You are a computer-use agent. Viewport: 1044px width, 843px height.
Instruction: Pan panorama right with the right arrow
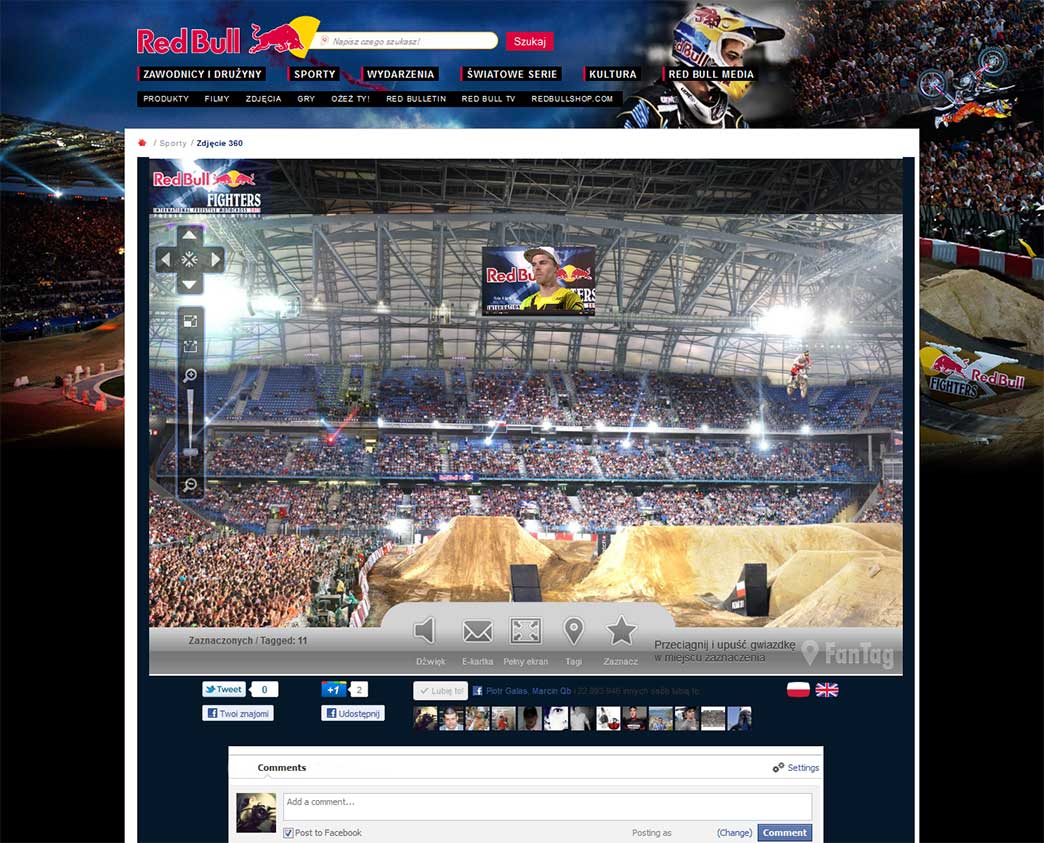(216, 259)
